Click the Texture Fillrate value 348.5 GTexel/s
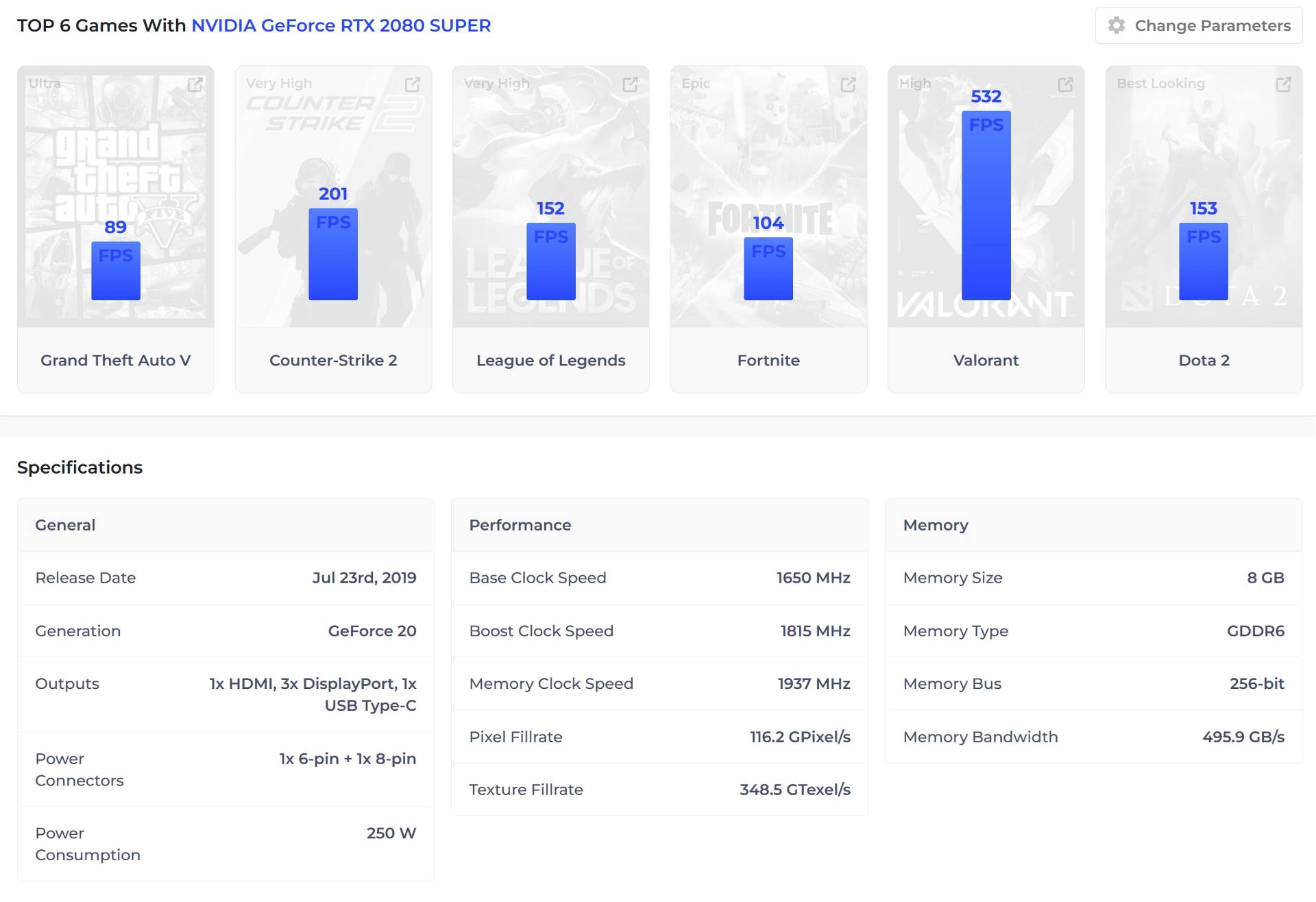This screenshot has width=1316, height=902. point(795,790)
